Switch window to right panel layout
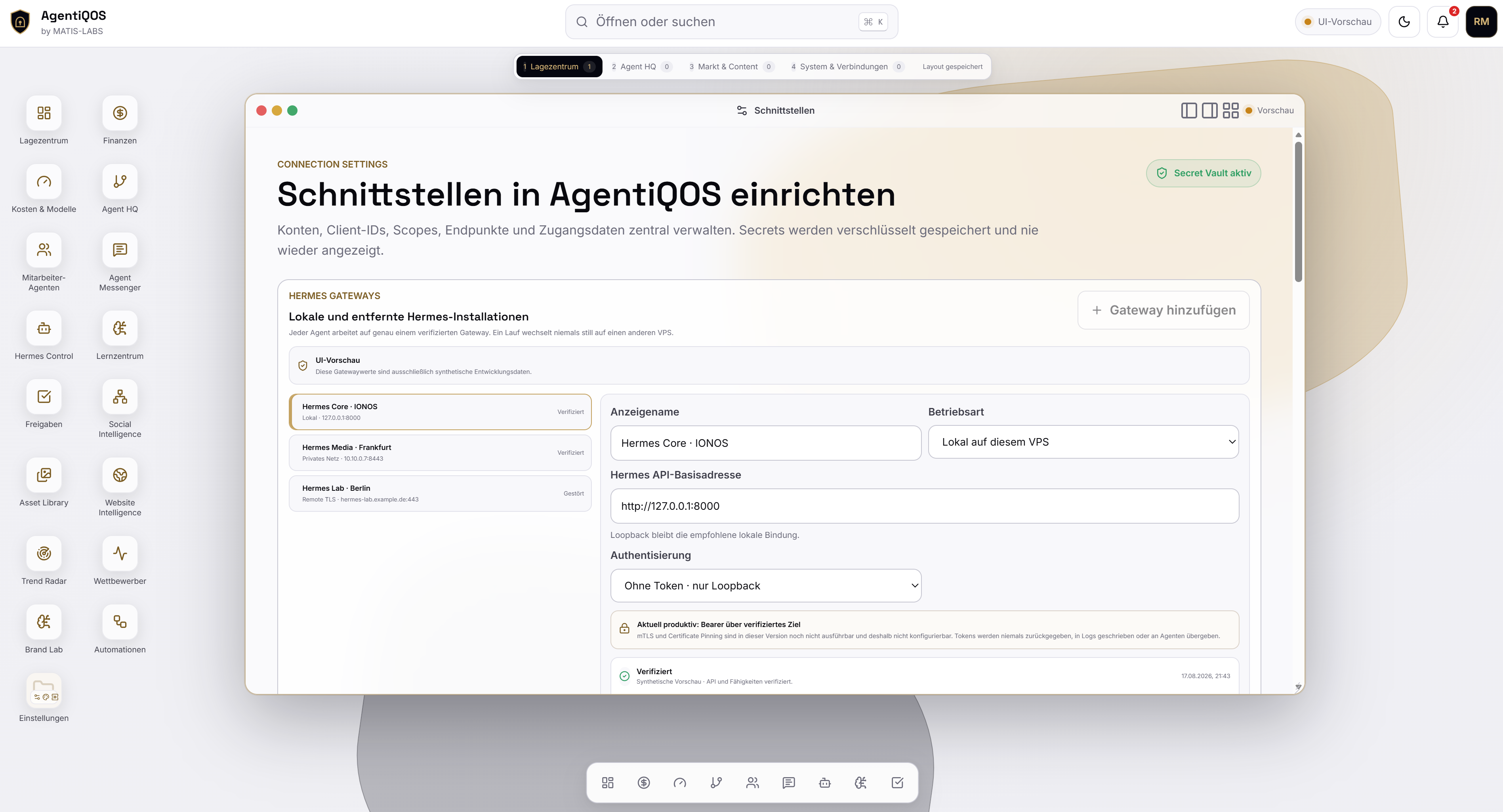Screen dimensions: 1503x812 pyautogui.click(x=1209, y=110)
